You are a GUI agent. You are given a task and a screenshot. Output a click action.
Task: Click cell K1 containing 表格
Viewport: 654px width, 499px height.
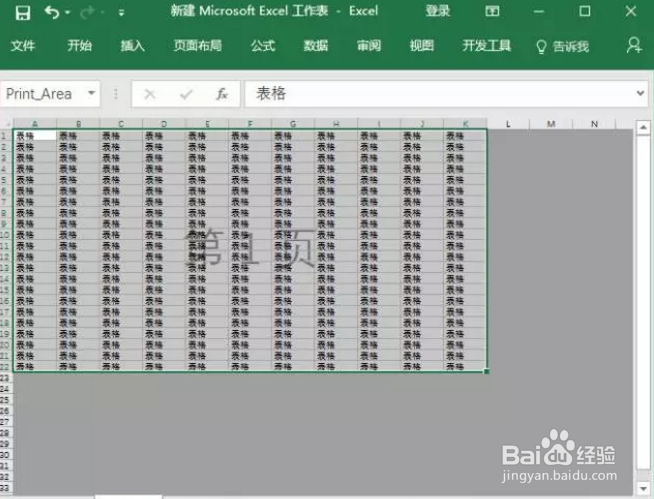point(465,136)
